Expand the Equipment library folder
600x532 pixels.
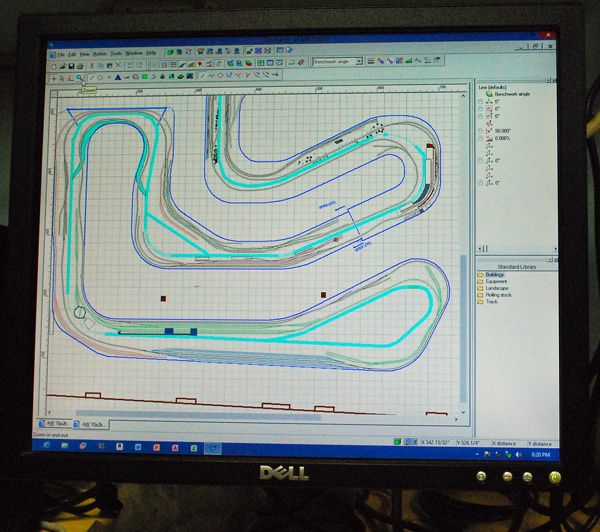(x=481, y=282)
